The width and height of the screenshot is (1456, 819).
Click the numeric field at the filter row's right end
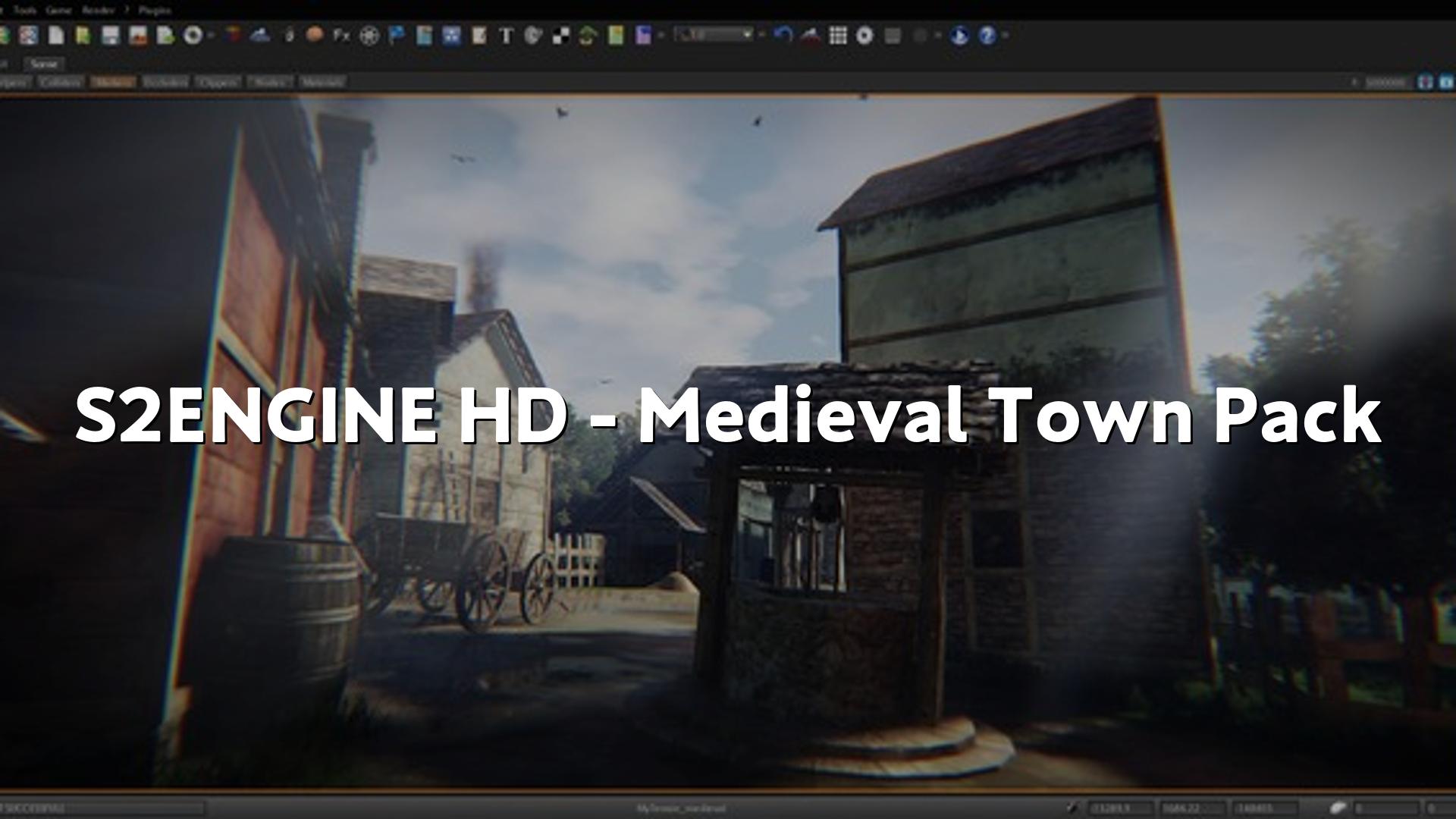pyautogui.click(x=1385, y=82)
